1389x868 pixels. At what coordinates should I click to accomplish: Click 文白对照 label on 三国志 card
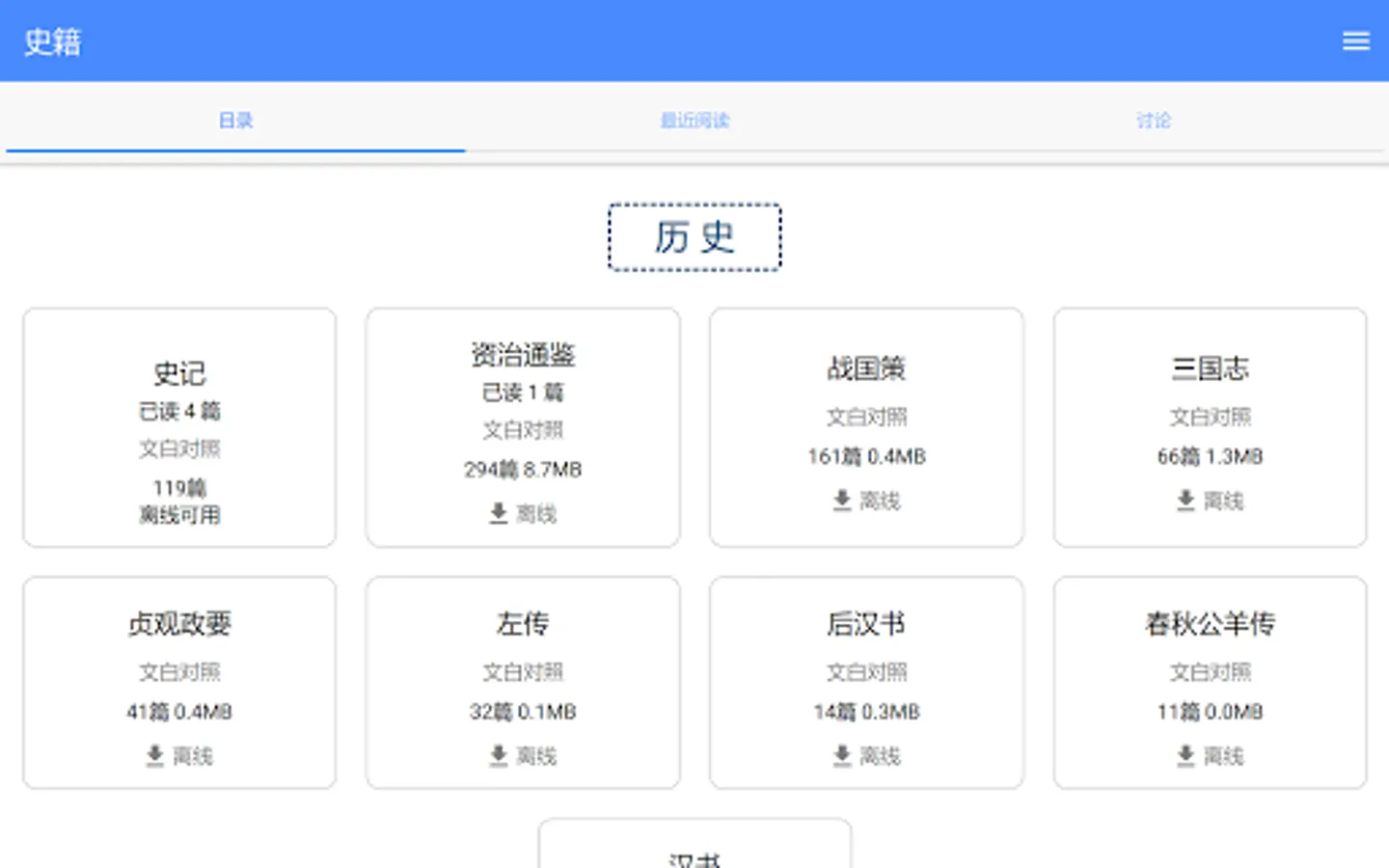click(1210, 417)
